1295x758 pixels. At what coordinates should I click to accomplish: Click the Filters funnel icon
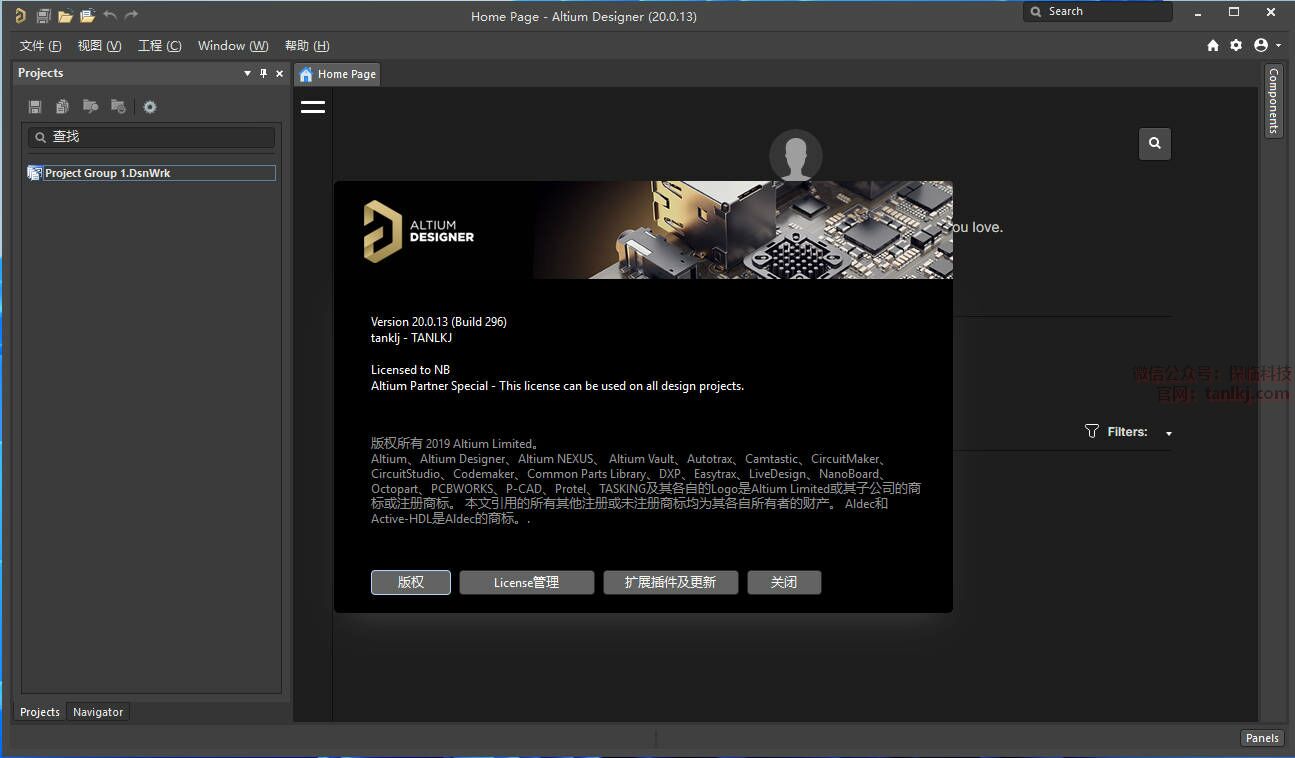click(x=1092, y=431)
